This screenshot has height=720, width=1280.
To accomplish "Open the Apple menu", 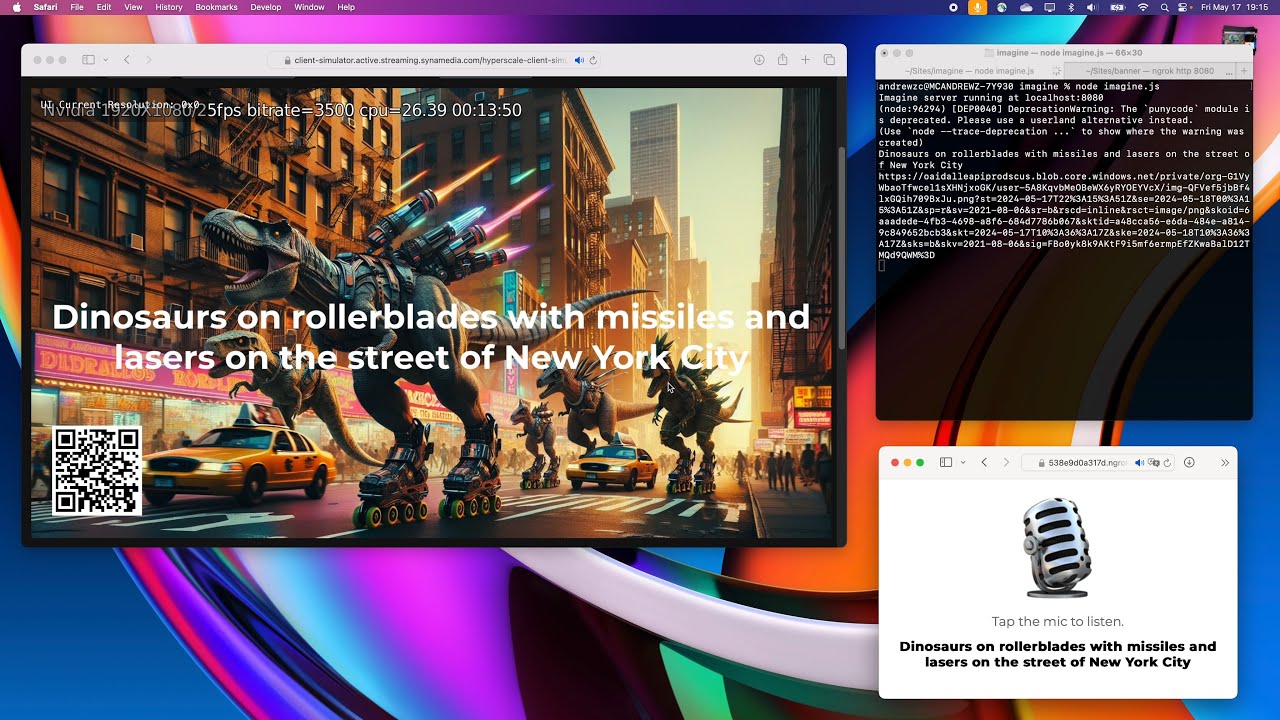I will (16, 7).
